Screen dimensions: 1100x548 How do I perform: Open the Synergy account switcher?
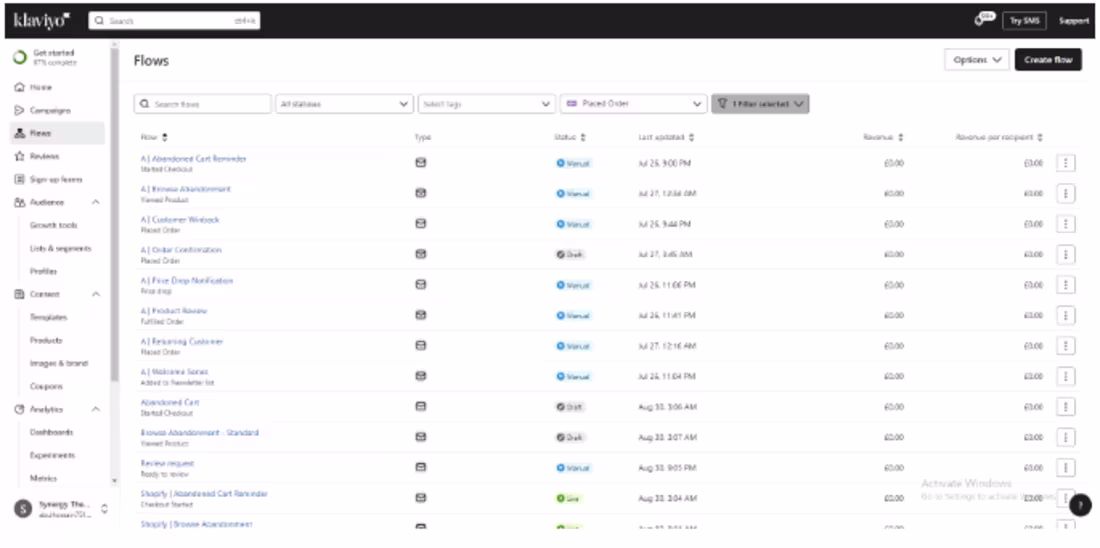pos(62,509)
